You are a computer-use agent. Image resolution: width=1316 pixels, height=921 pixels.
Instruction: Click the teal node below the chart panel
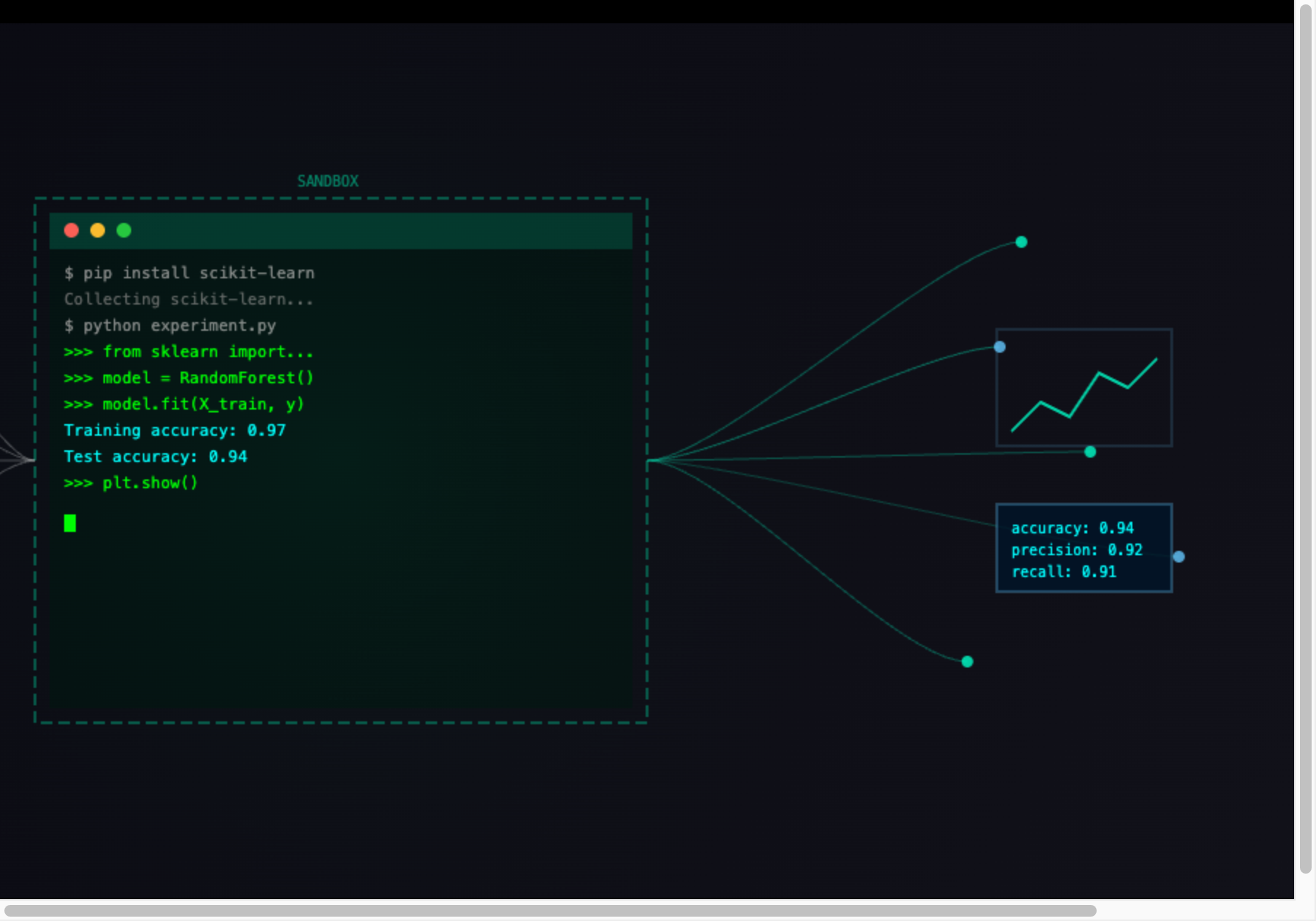point(1089,452)
